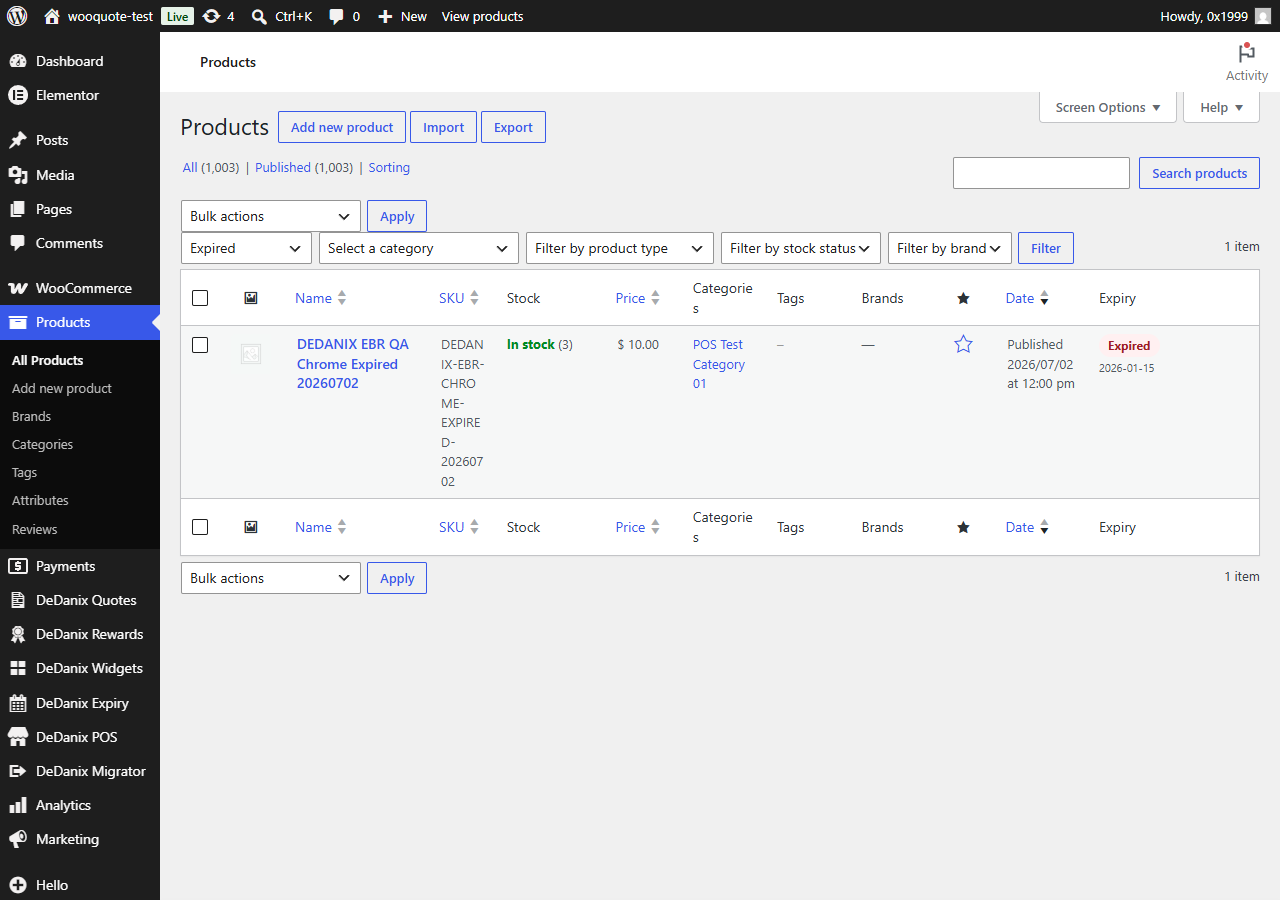The image size is (1280, 900).
Task: Sort by the Price column header
Action: click(637, 298)
